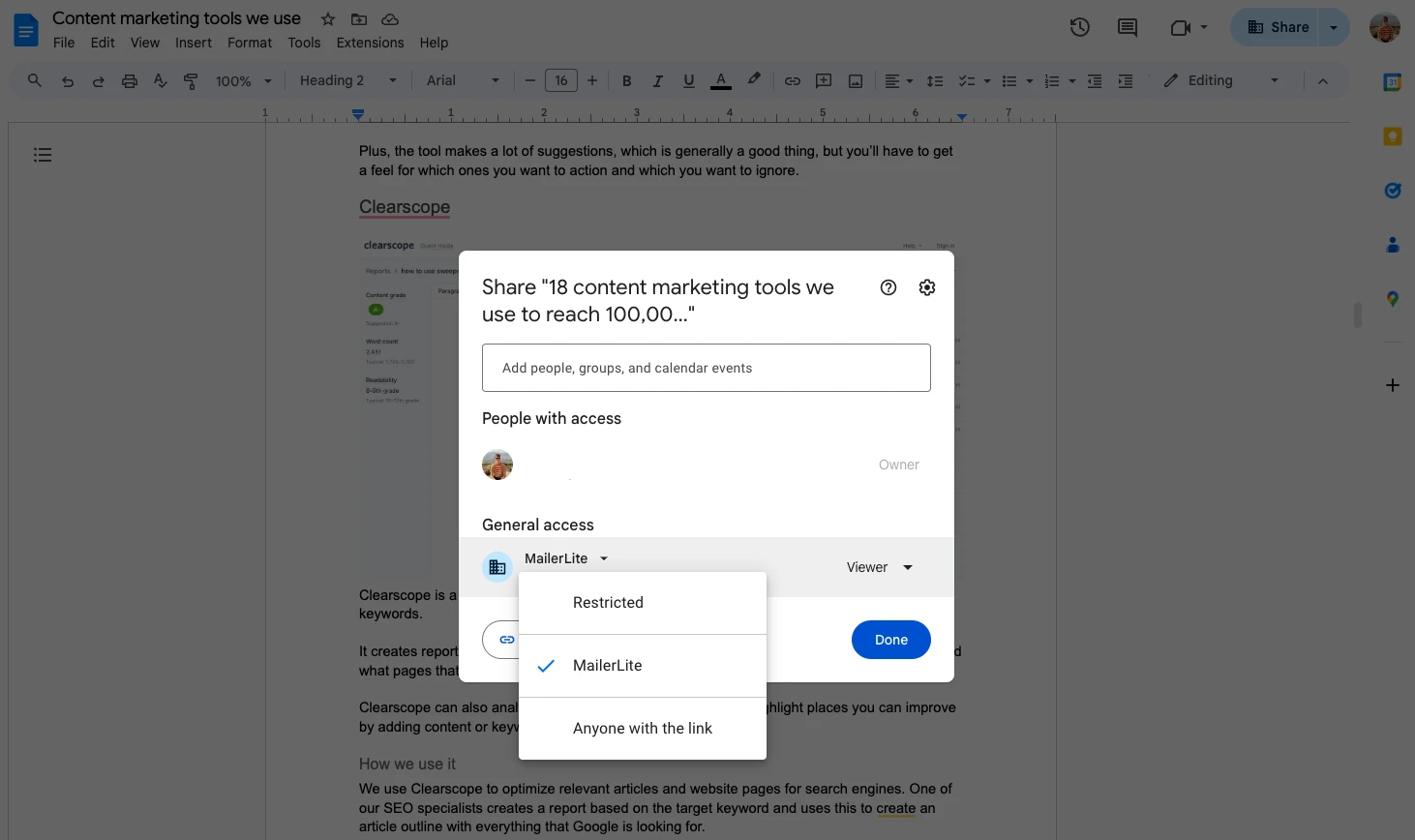Image resolution: width=1415 pixels, height=840 pixels.
Task: Click the Add people input field
Action: point(706,368)
